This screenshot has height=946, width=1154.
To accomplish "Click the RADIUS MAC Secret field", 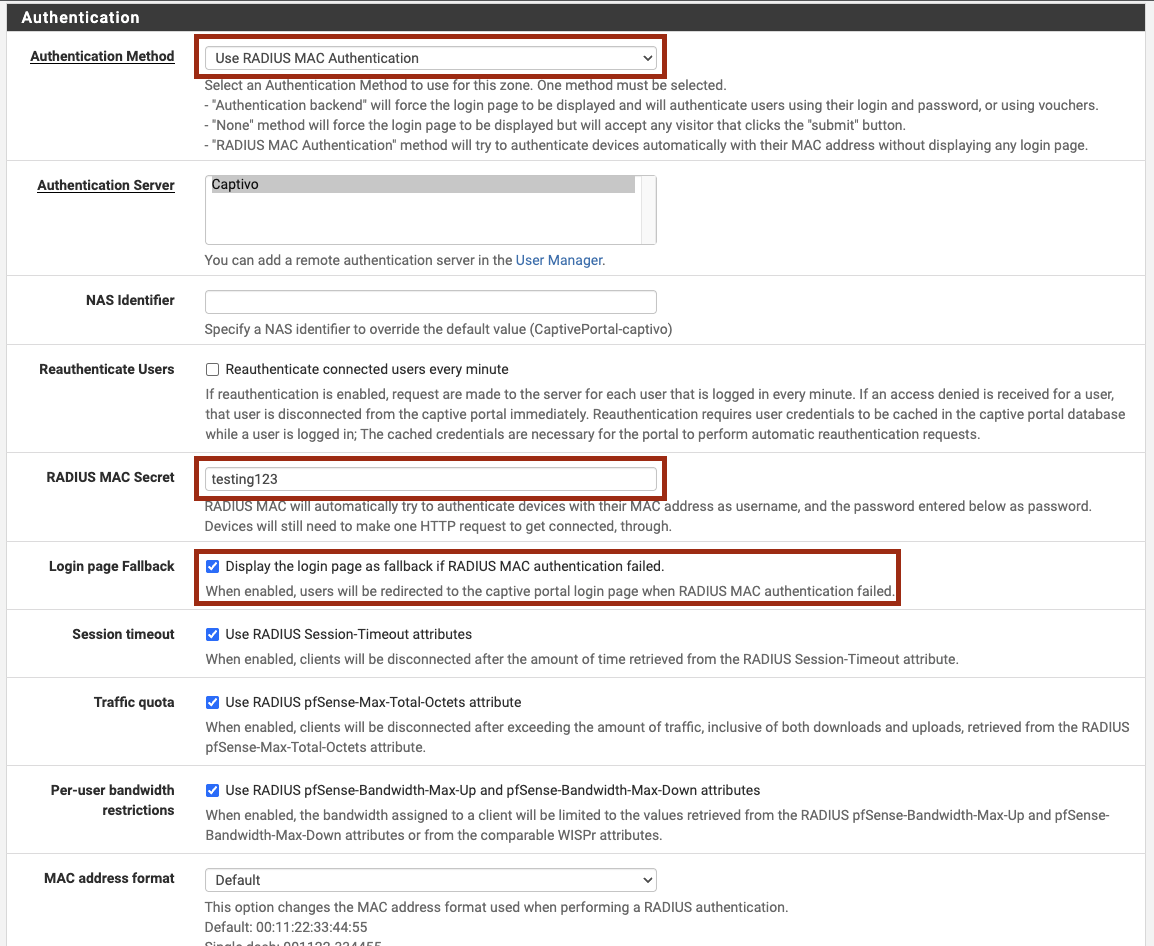I will 431,479.
